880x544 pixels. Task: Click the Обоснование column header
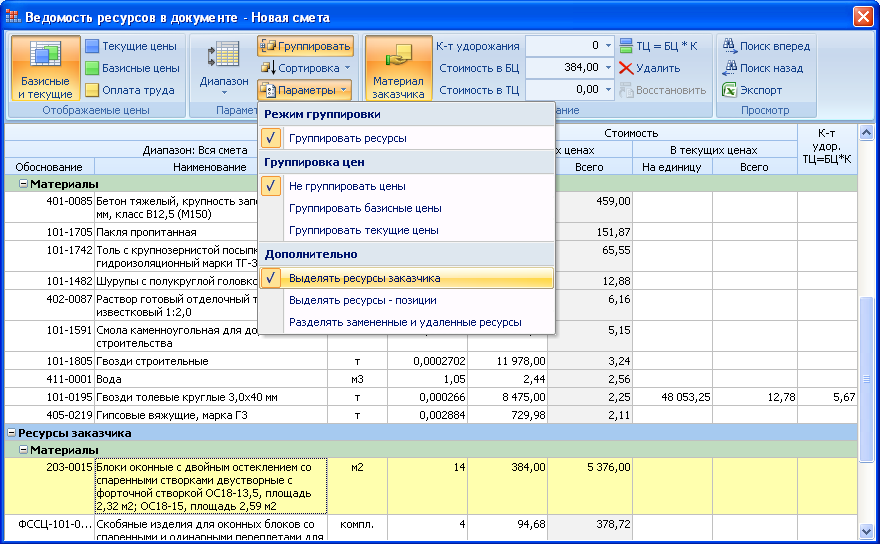coord(49,167)
